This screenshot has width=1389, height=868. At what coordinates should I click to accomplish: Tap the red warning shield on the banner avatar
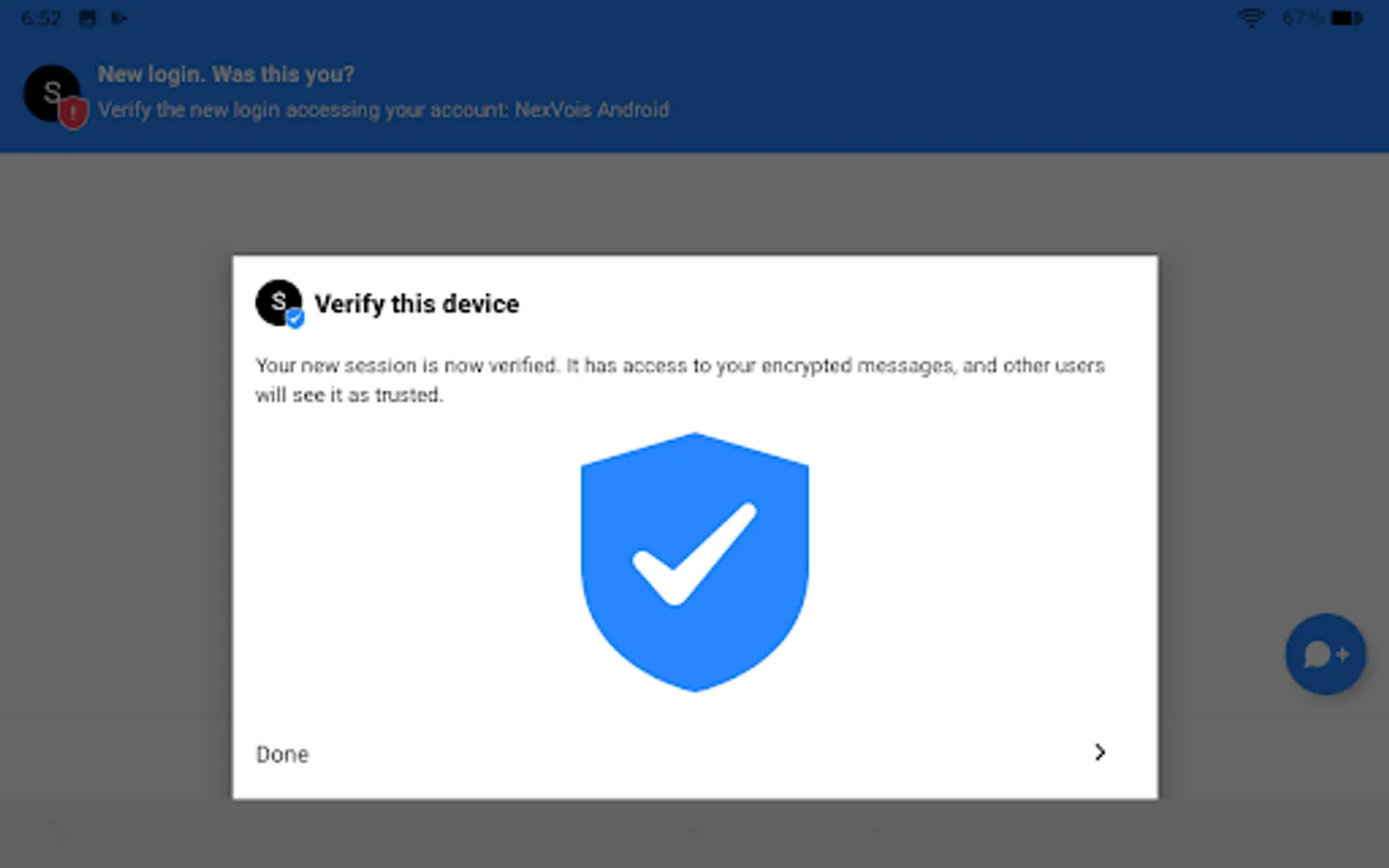pyautogui.click(x=73, y=113)
